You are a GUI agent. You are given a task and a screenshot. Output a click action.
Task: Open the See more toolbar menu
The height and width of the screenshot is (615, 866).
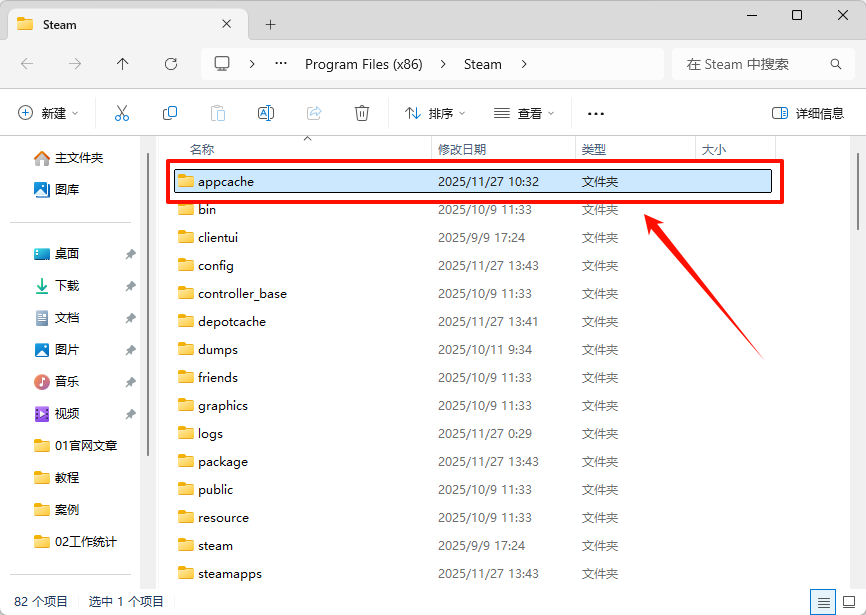click(596, 113)
